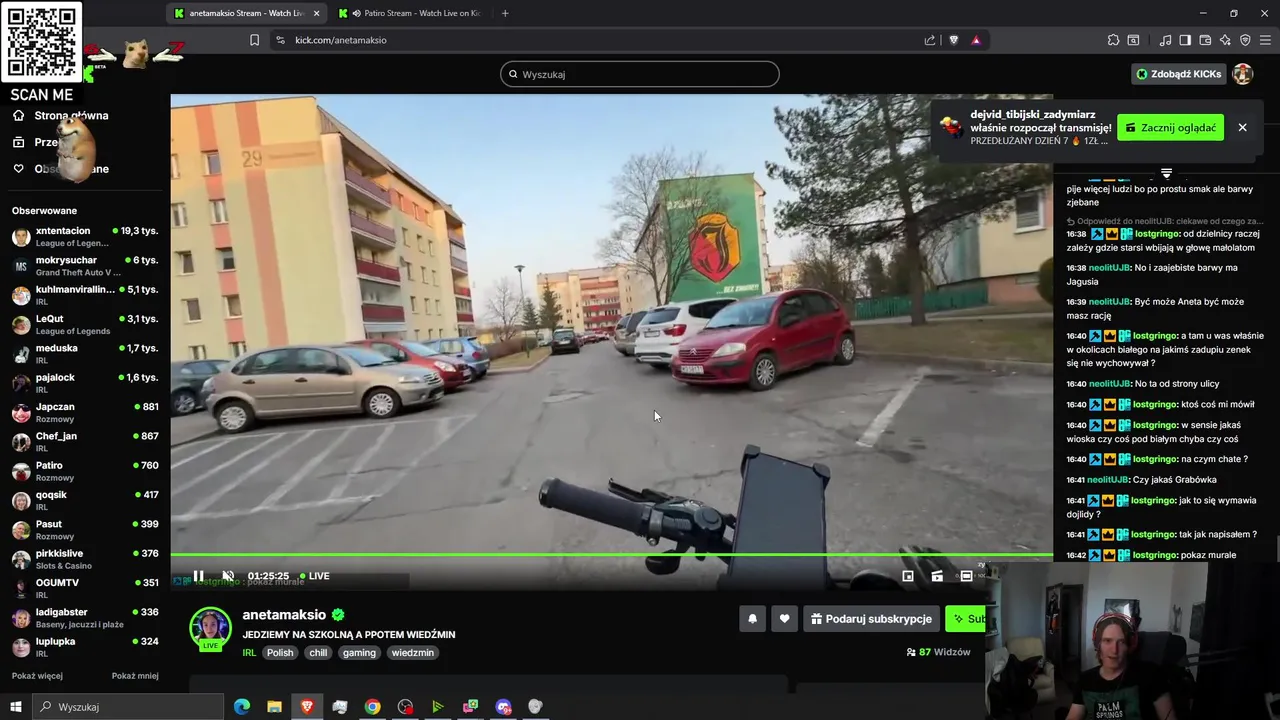Open Brave playlist music note icon
The height and width of the screenshot is (720, 1280).
pos(1165,40)
